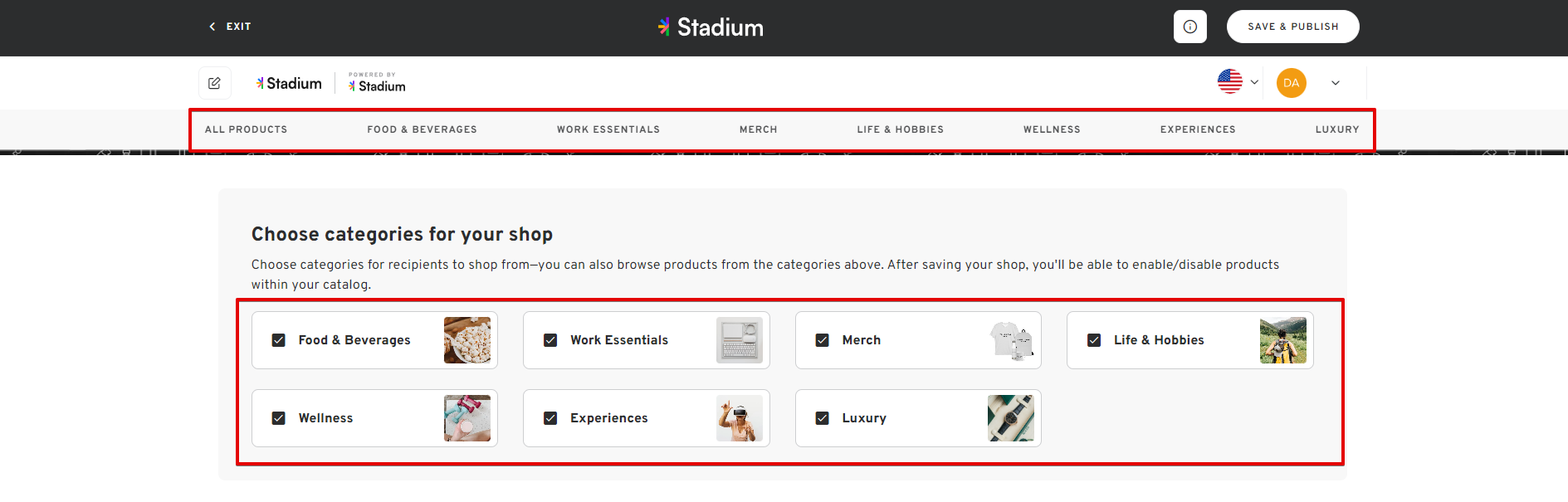The height and width of the screenshot is (502, 1568).
Task: Open the LIFE & HOBBIES tab
Action: [x=901, y=129]
